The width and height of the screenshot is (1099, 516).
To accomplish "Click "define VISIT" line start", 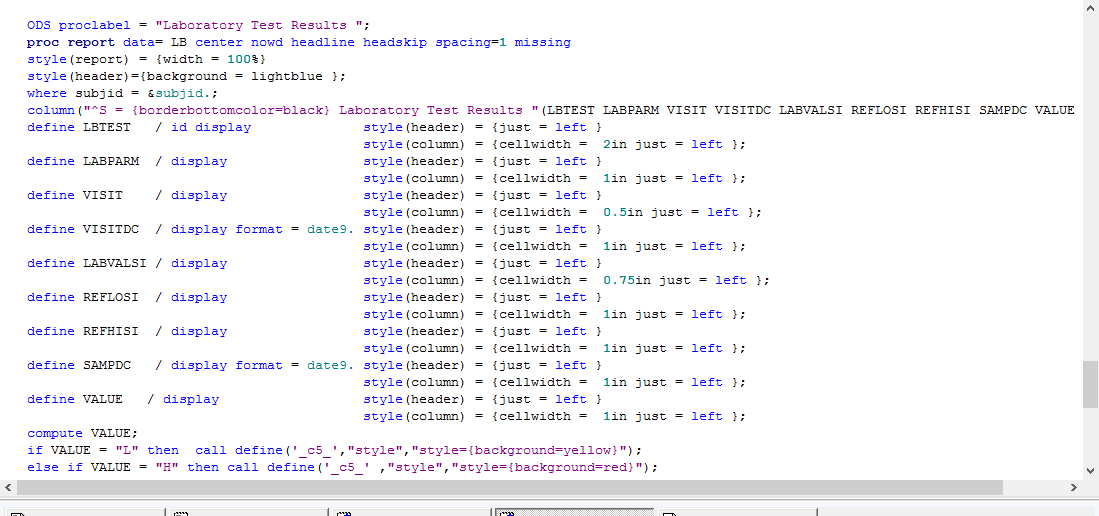I will pos(75,195).
